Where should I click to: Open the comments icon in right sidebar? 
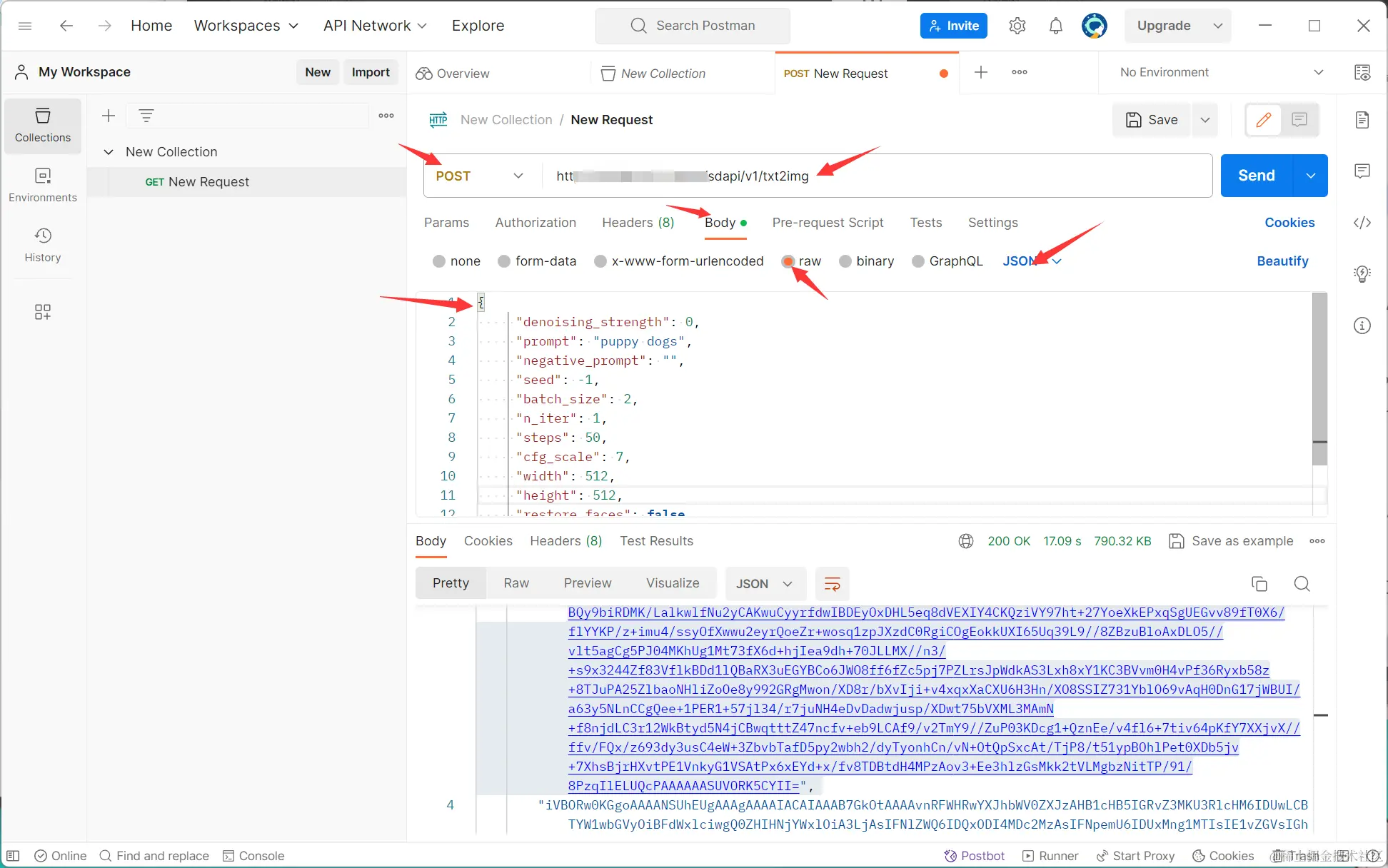point(1362,171)
